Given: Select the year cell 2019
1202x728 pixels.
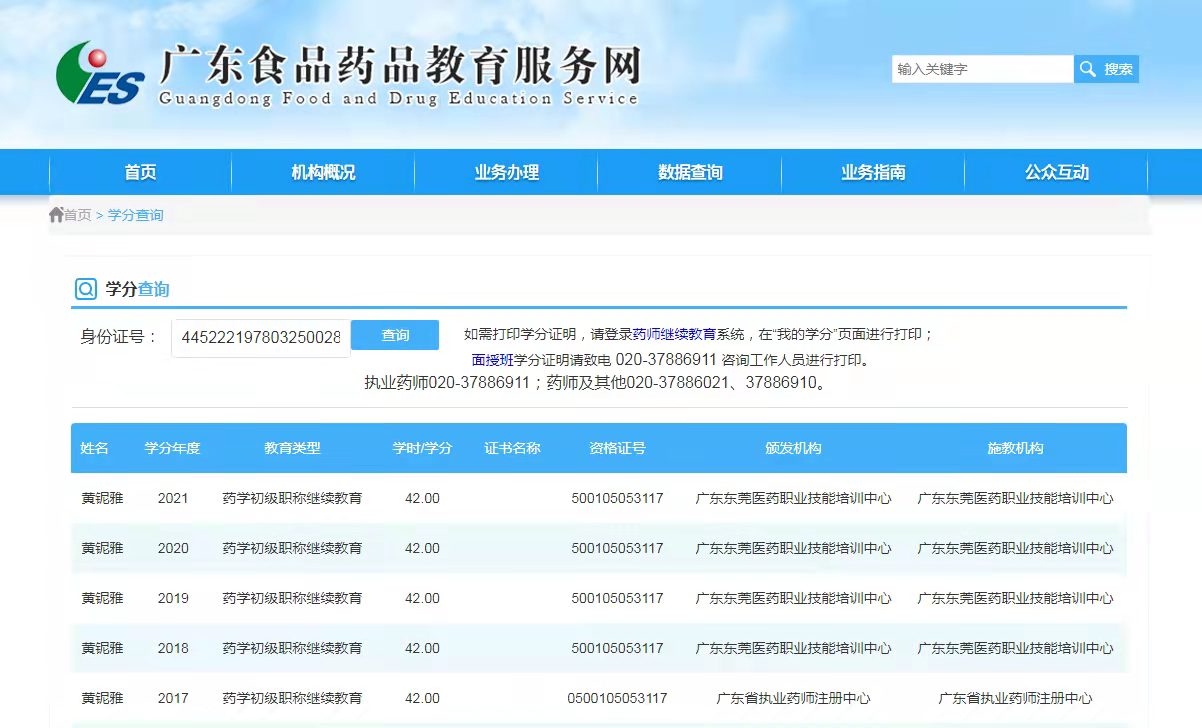Looking at the screenshot, I should [x=173, y=598].
